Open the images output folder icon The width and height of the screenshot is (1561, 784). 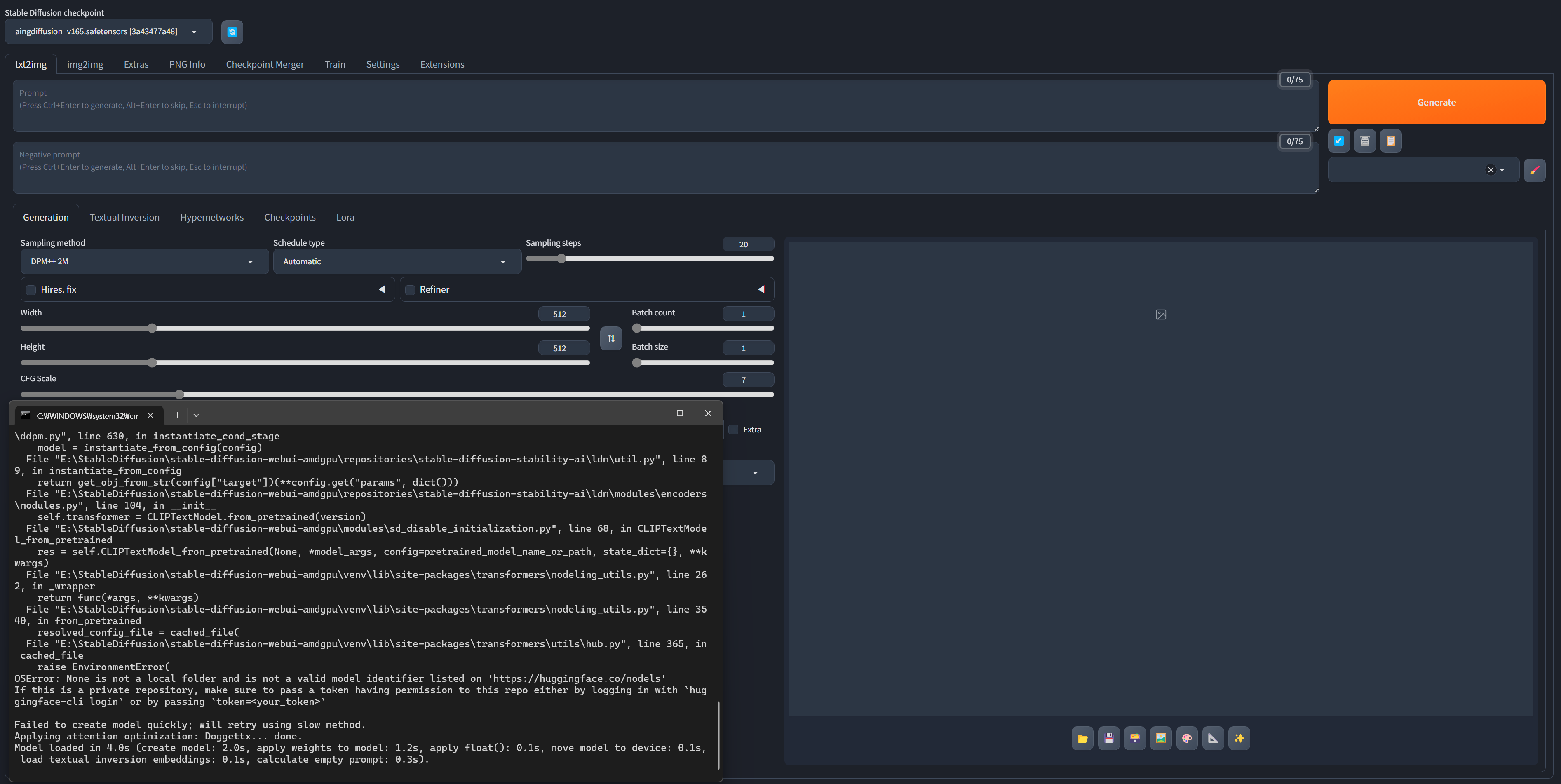coord(1082,738)
